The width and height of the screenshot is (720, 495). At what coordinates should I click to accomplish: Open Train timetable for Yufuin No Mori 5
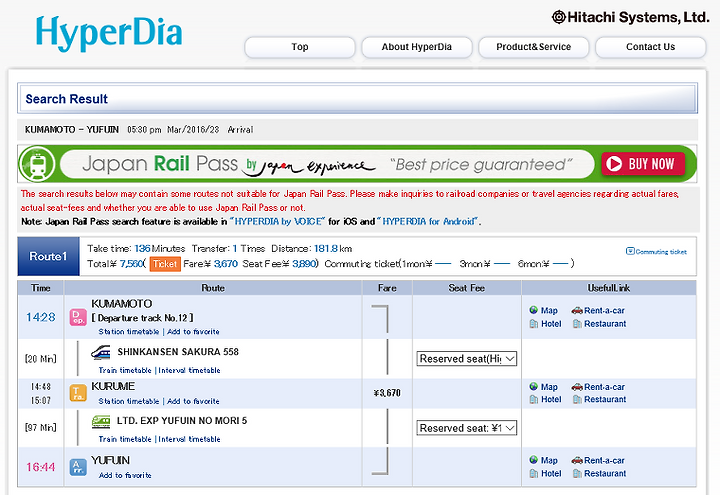[125, 439]
